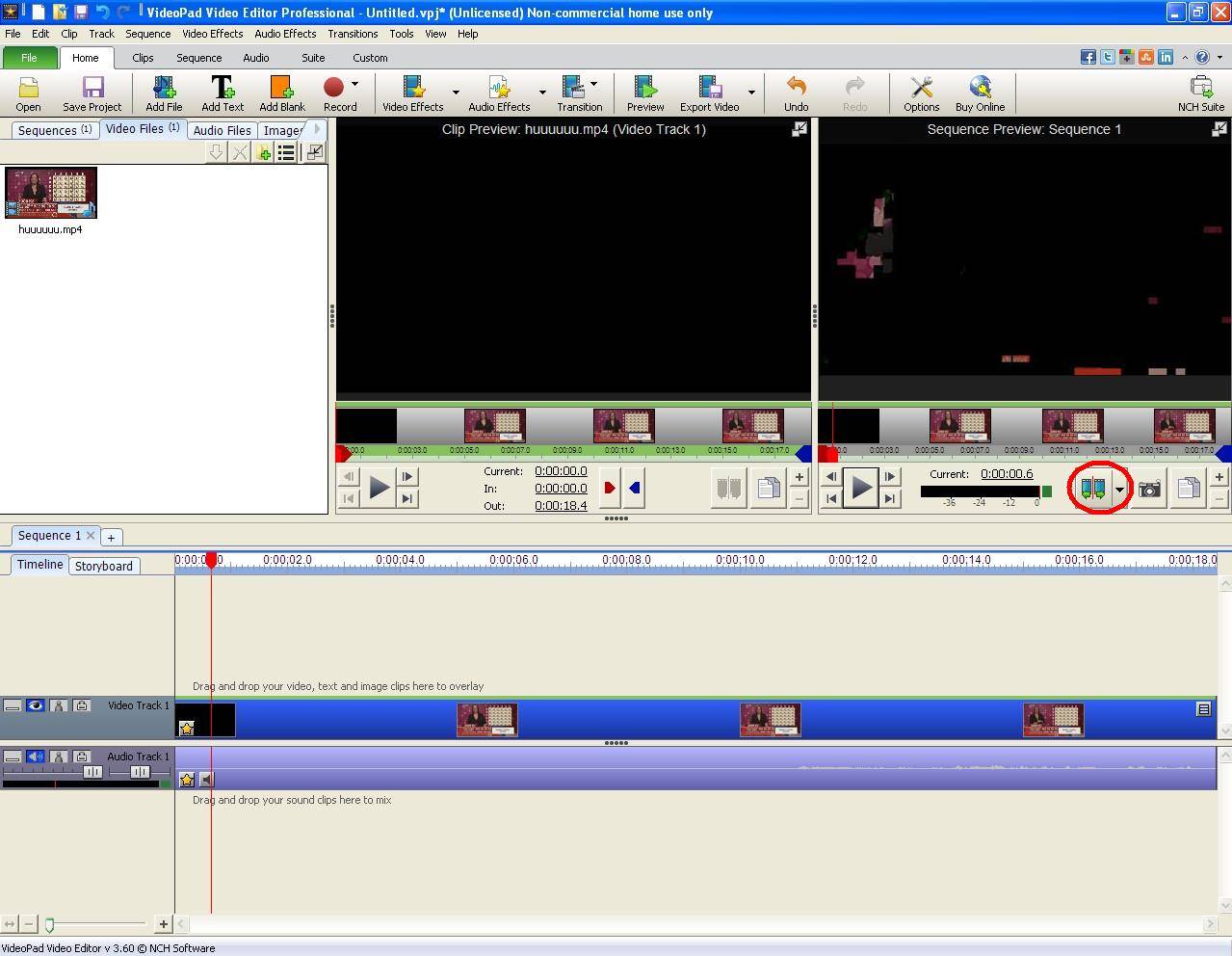Click the Add Blank toolbar icon
Viewport: 1232px width, 956px height.
pos(281,89)
